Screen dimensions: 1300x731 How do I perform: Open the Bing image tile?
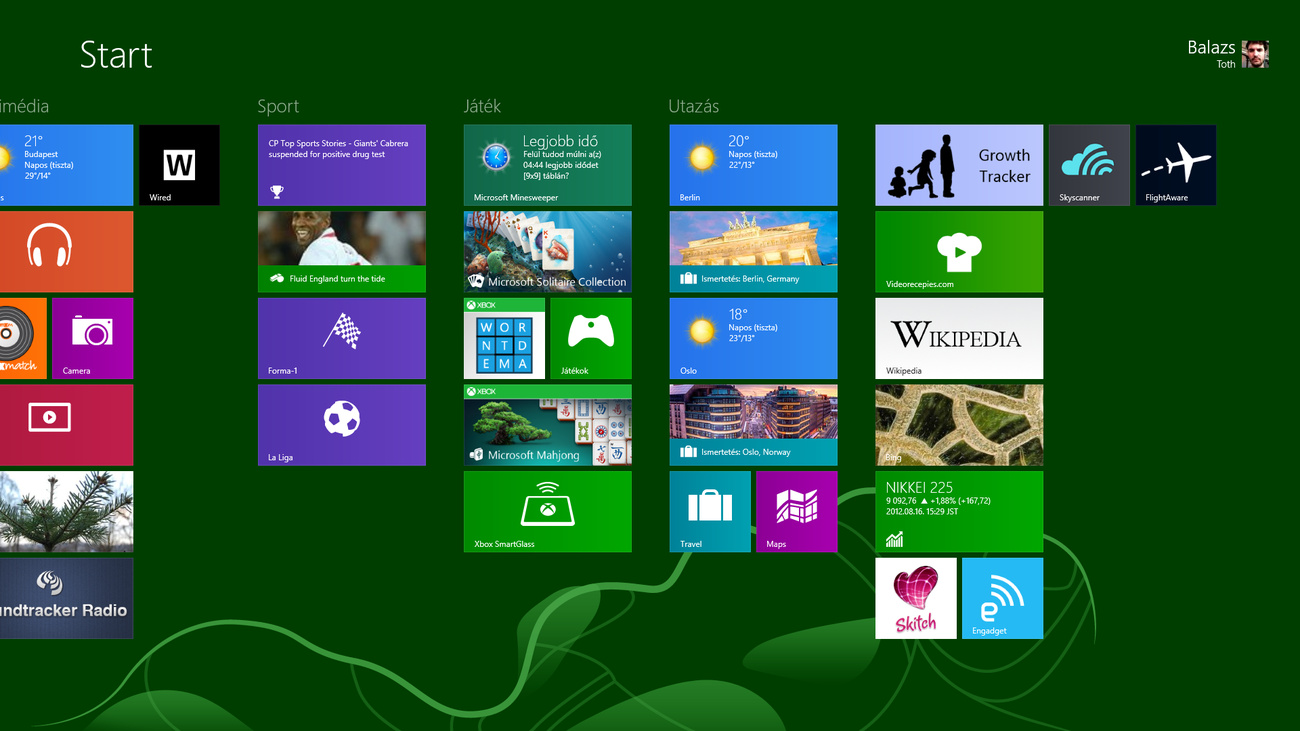959,425
